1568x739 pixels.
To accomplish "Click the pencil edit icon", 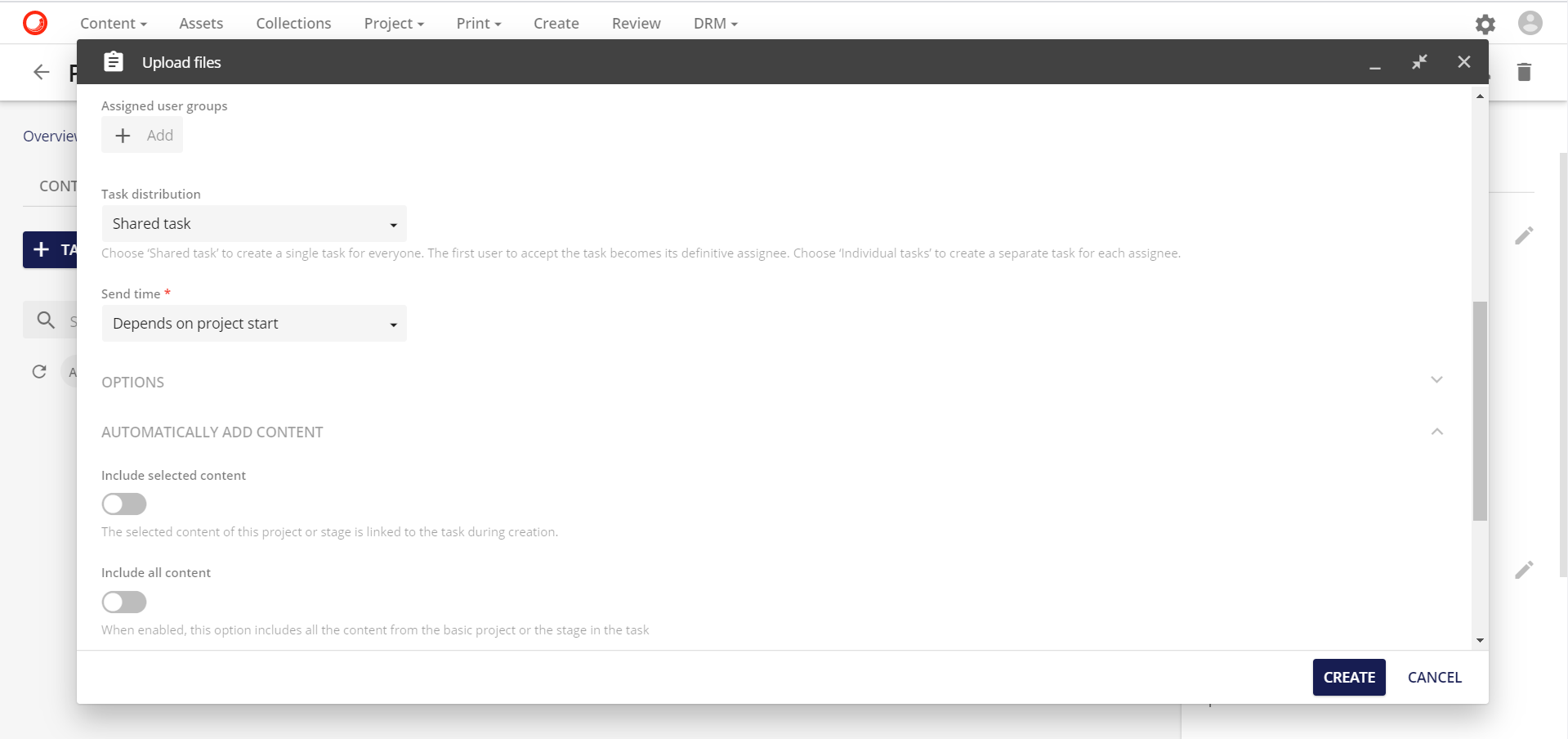I will (1523, 235).
